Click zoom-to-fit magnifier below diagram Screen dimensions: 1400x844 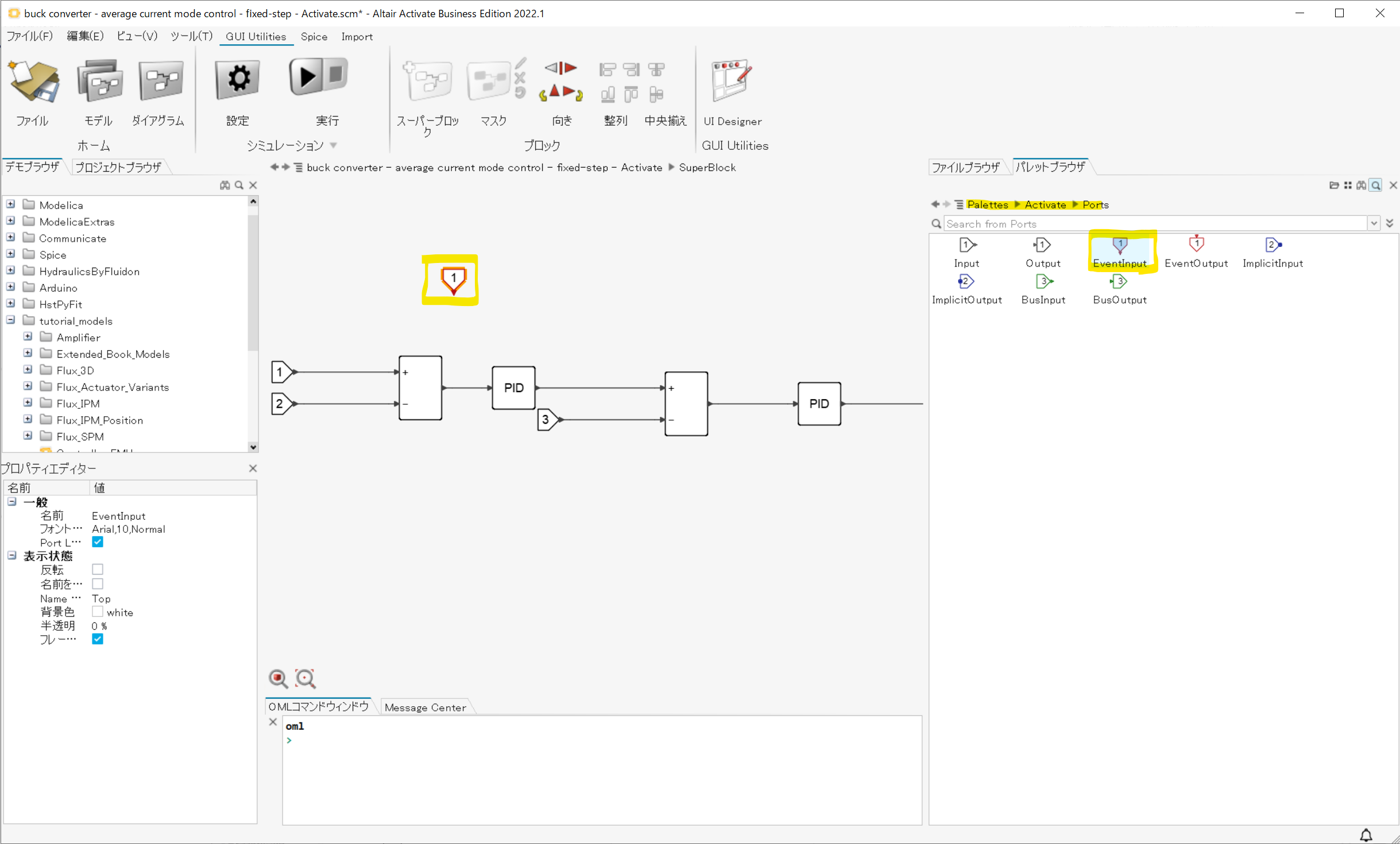pos(305,679)
